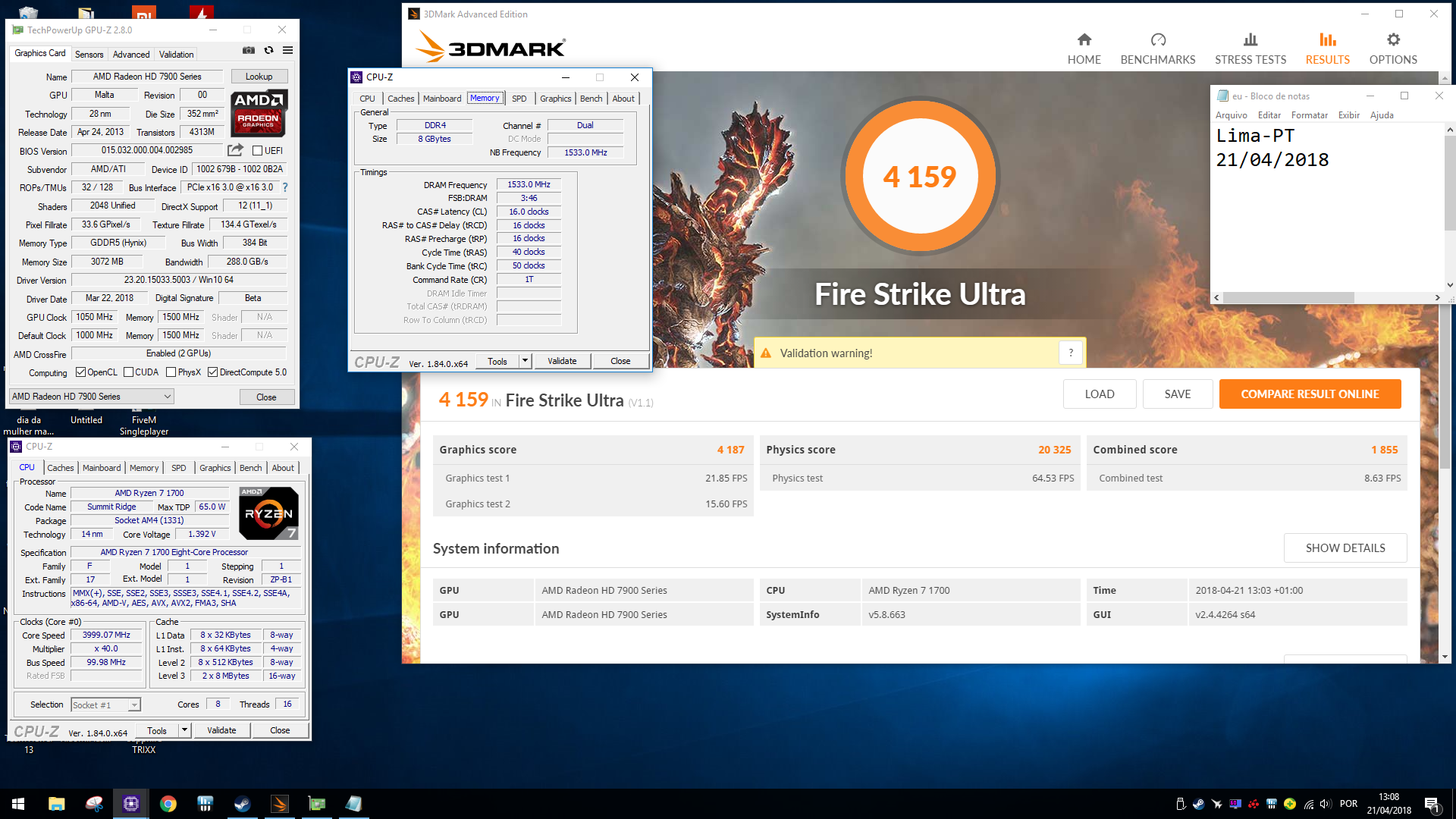Open Bench tab in the lower CPU-Z window
1456x819 pixels.
click(250, 468)
